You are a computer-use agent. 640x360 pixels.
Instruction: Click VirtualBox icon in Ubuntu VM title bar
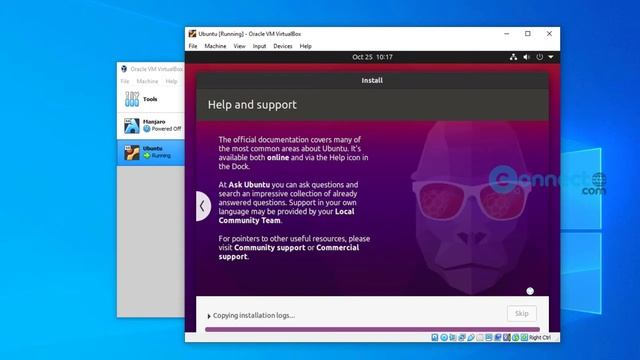click(192, 34)
